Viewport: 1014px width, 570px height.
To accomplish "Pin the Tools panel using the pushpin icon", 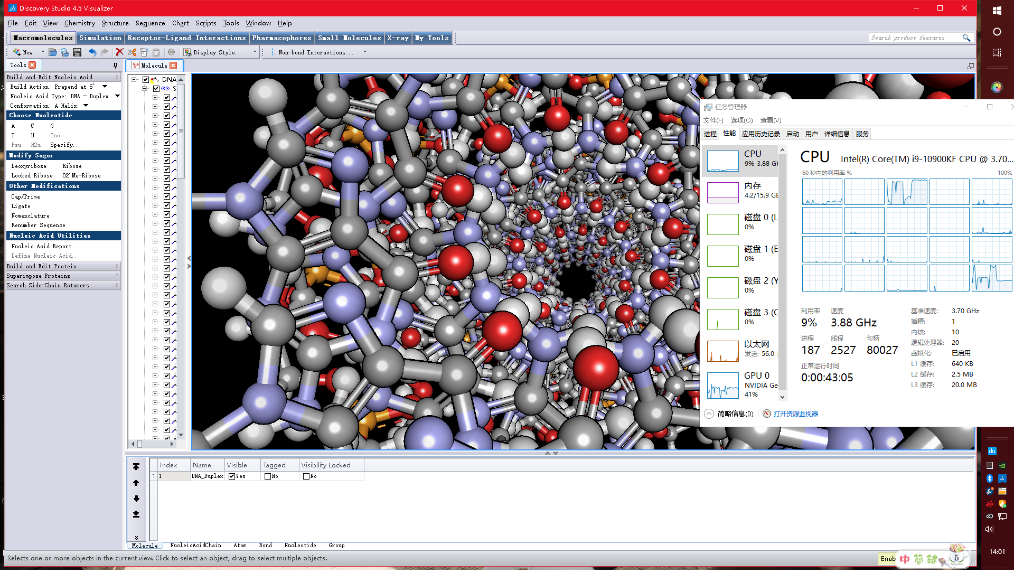I will 116,65.
